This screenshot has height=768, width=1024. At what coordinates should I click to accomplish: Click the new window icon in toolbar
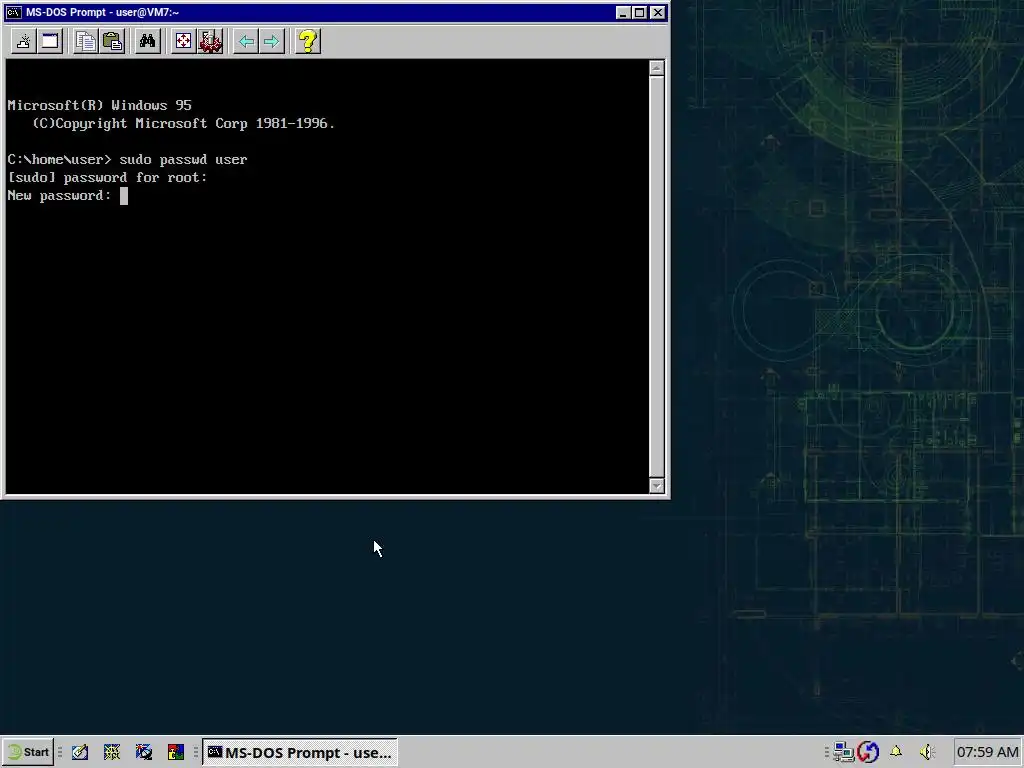(50, 42)
